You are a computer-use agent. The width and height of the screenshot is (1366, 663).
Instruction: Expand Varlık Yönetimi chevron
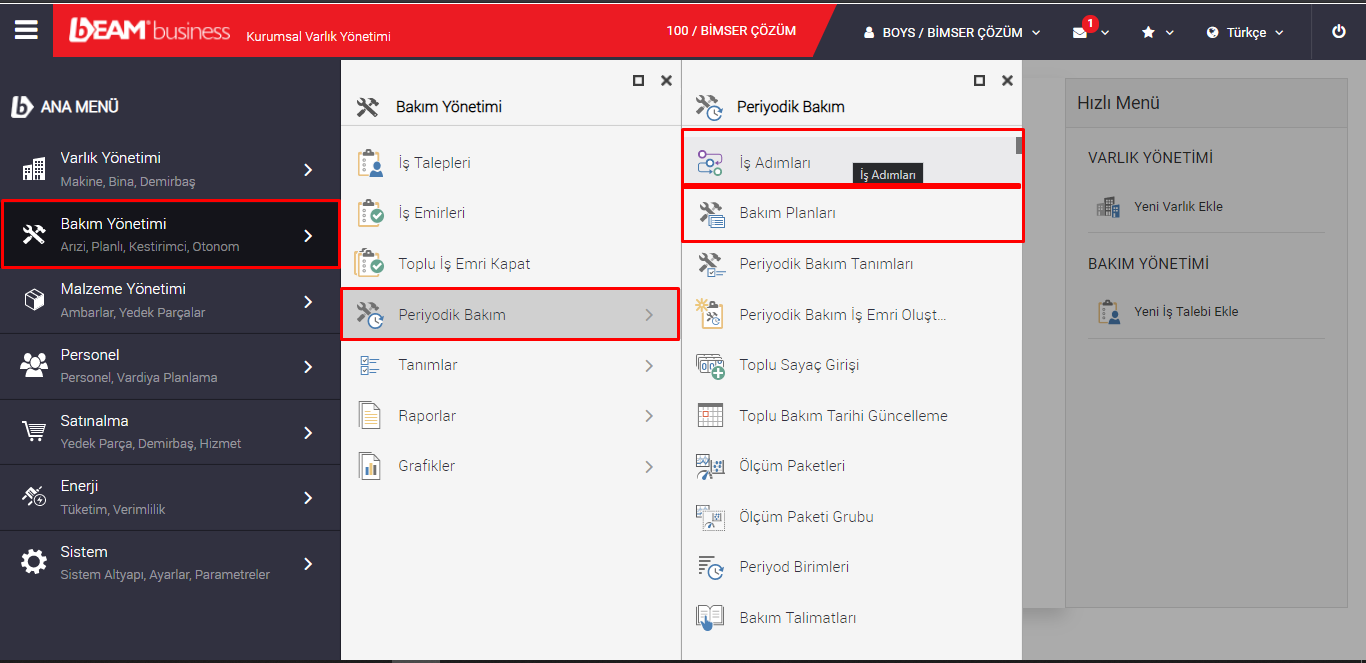tap(308, 170)
